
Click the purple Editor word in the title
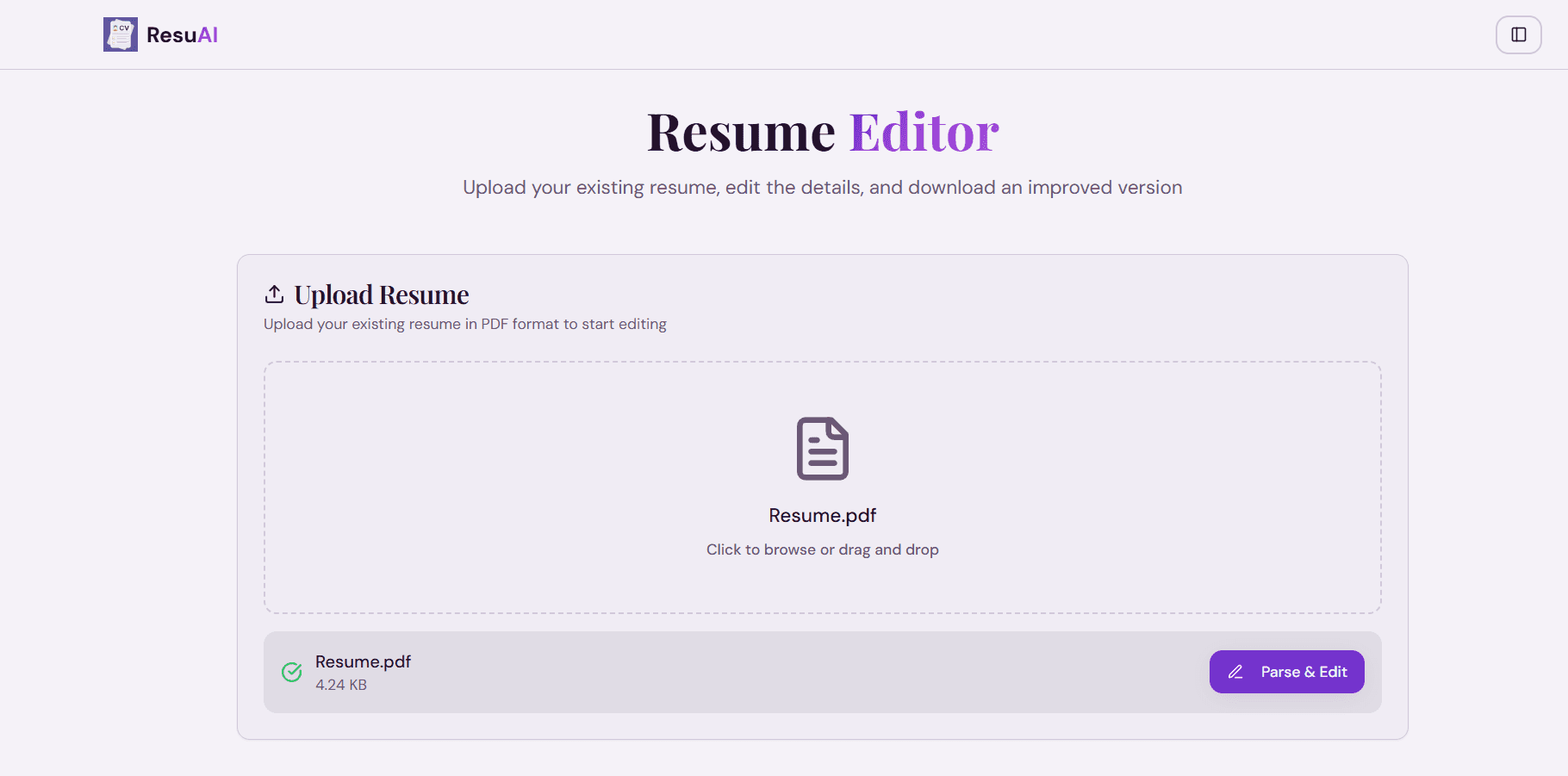click(923, 131)
